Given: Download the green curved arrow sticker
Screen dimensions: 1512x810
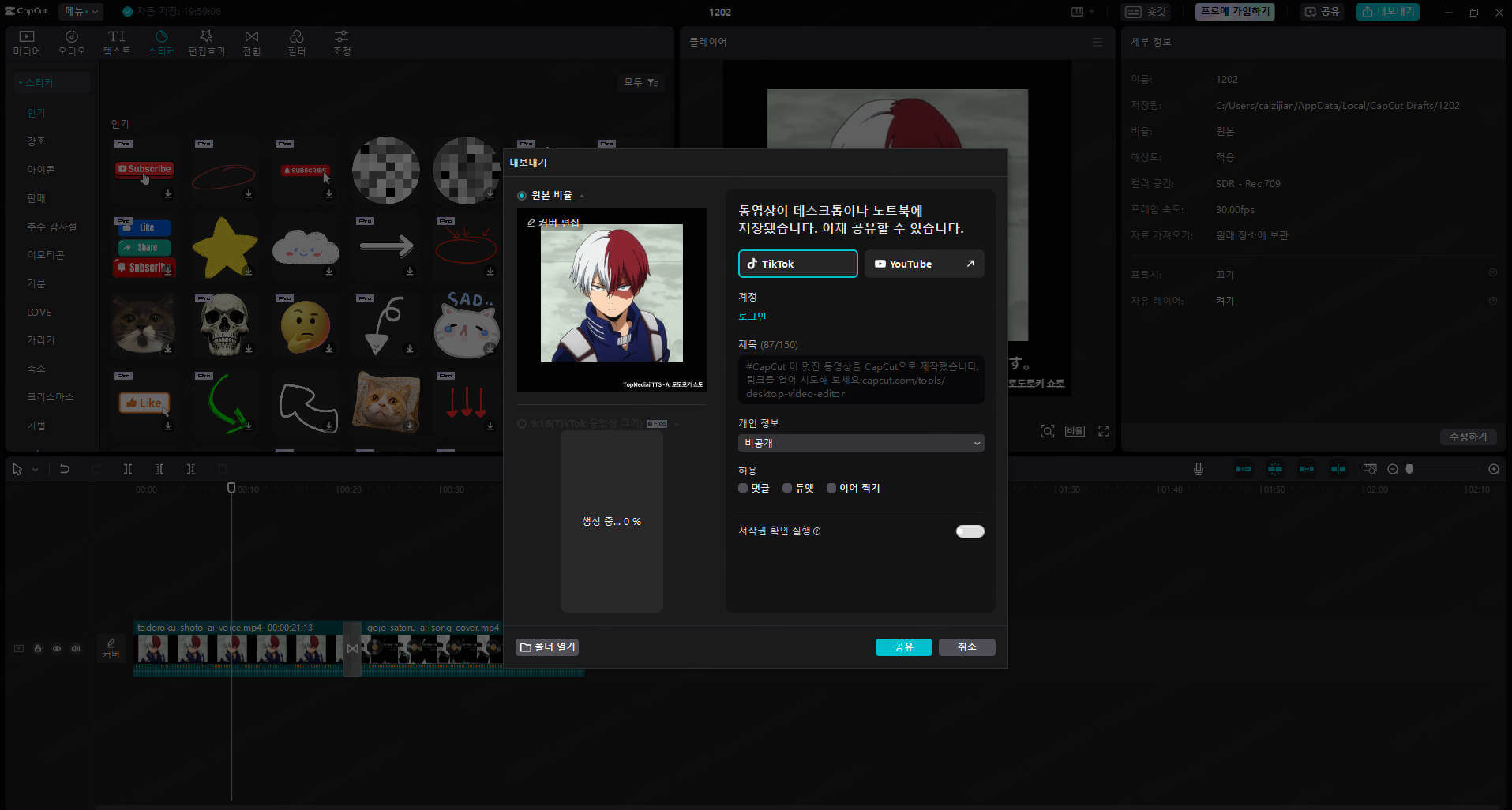Looking at the screenshot, I should point(249,426).
